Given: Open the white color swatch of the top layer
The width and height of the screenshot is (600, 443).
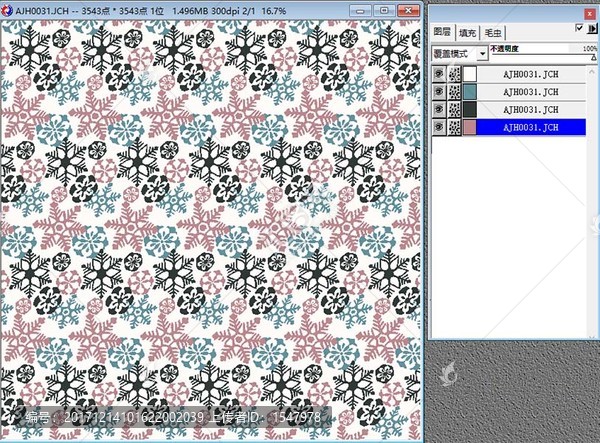Looking at the screenshot, I should pyautogui.click(x=470, y=74).
